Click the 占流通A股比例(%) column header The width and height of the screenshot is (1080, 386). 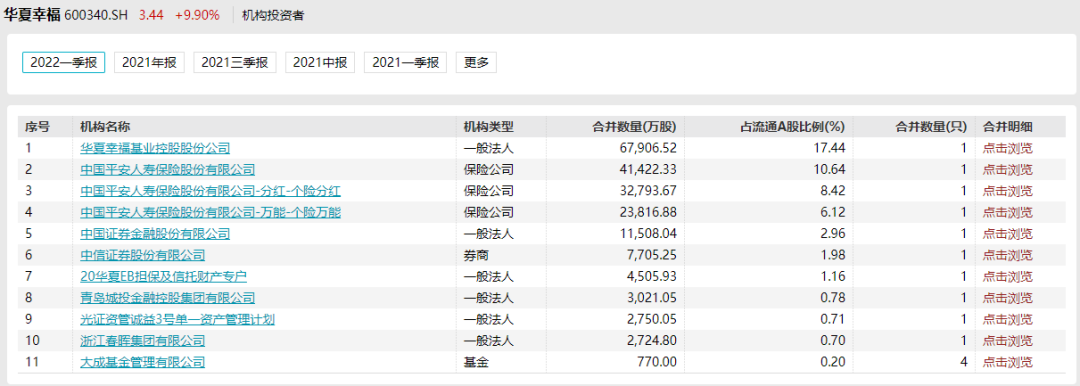(x=793, y=127)
